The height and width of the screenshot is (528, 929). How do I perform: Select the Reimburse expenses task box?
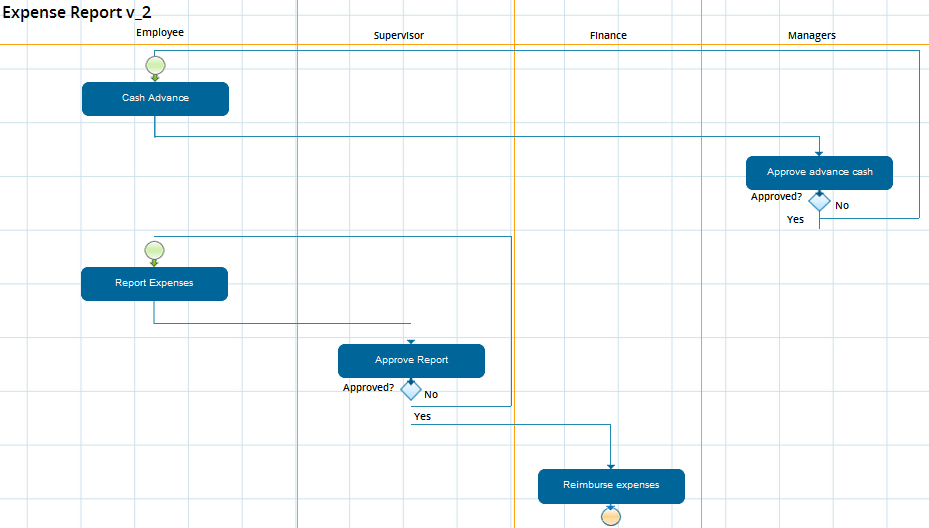611,486
